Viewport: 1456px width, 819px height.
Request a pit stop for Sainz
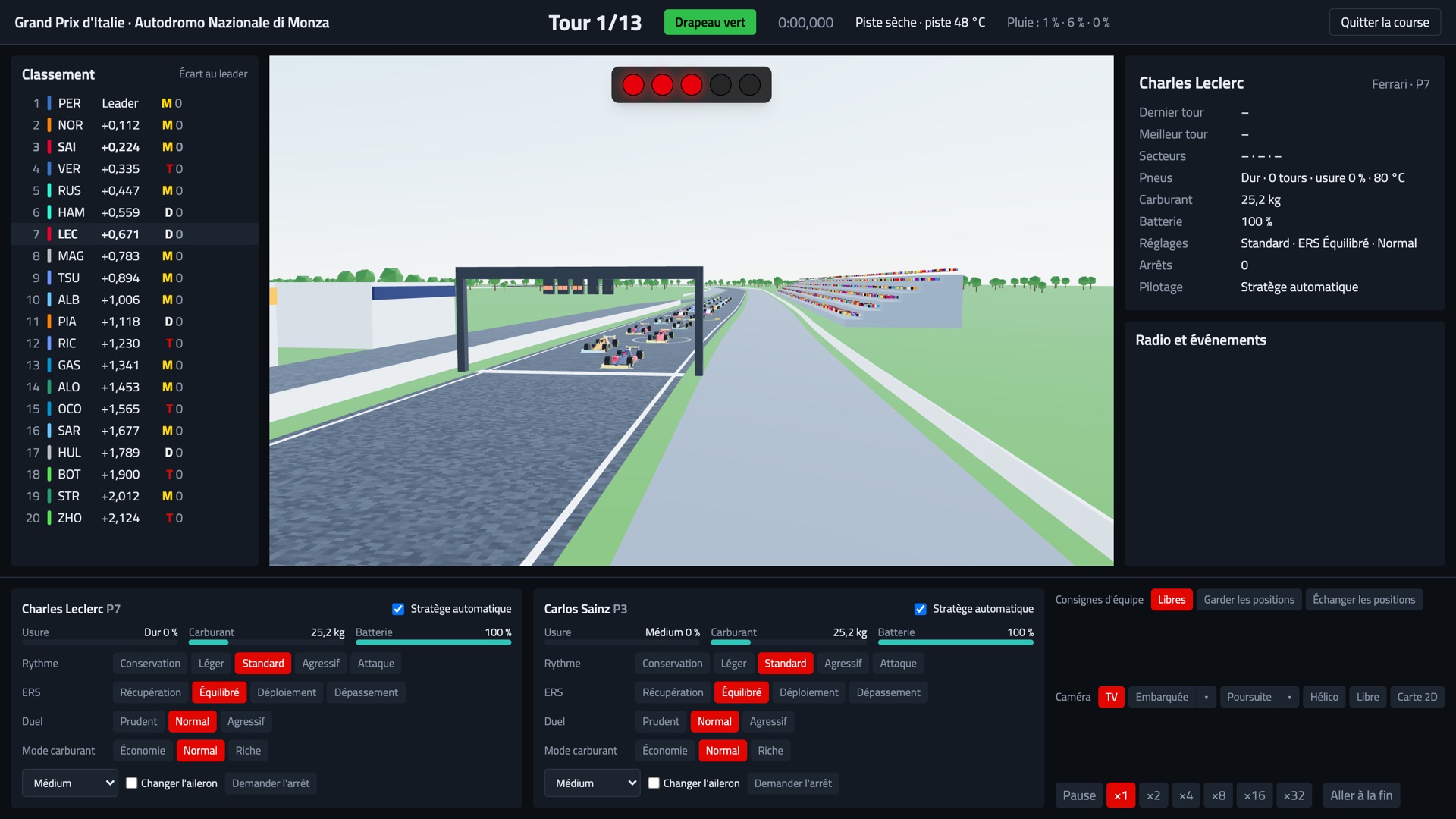pos(792,783)
